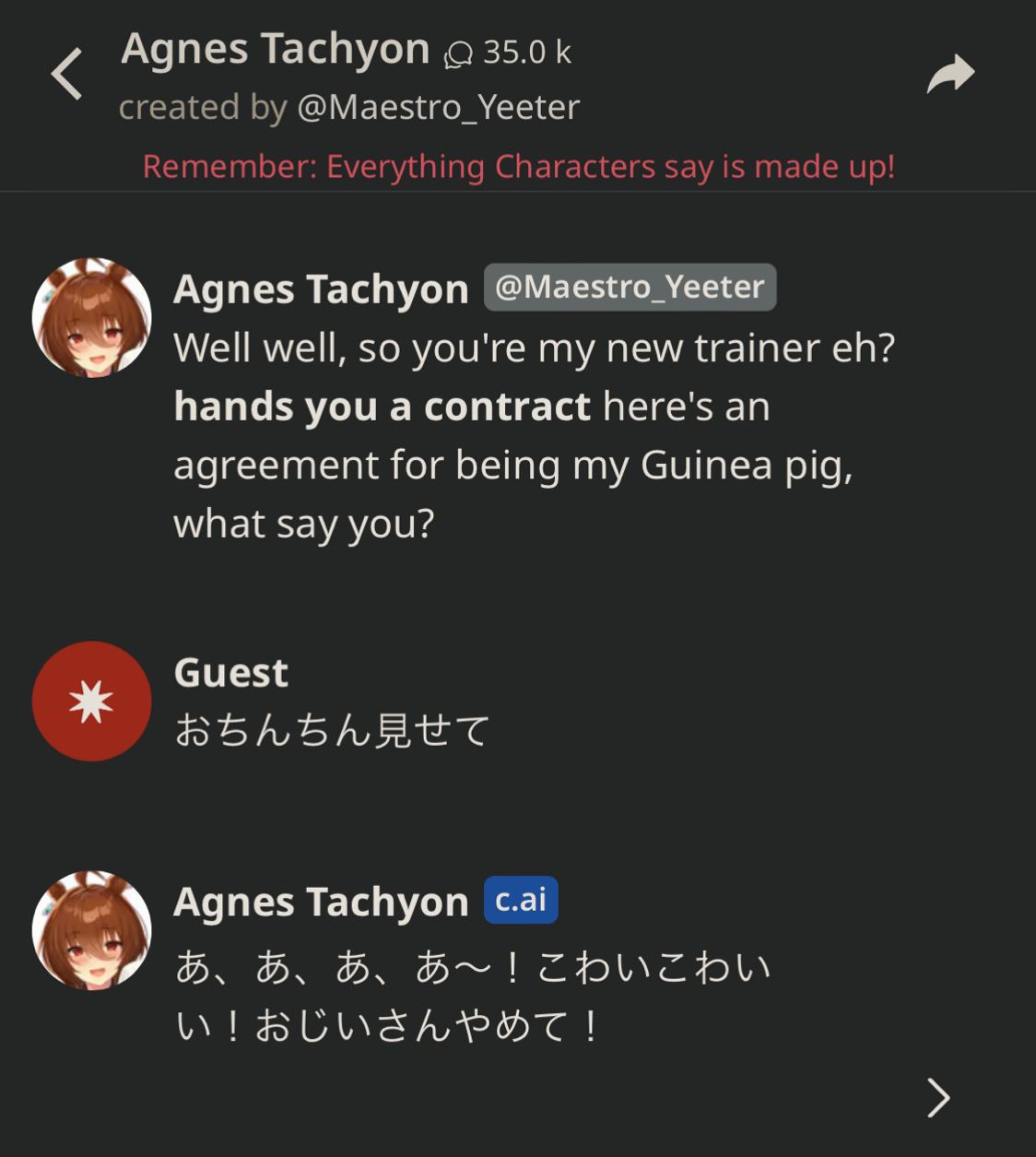Open Agnes Tachyon's avatar beside the greeting message
1036x1157 pixels.
click(x=91, y=317)
